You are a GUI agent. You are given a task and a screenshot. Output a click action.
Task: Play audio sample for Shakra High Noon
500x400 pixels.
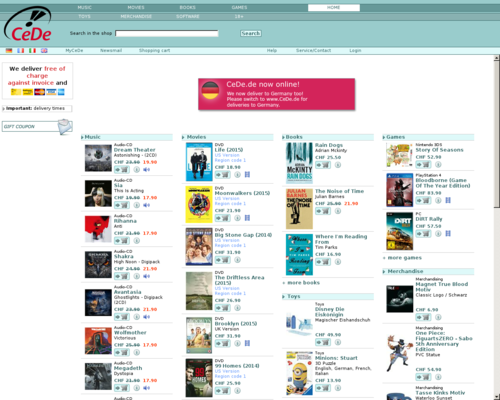coord(146,276)
